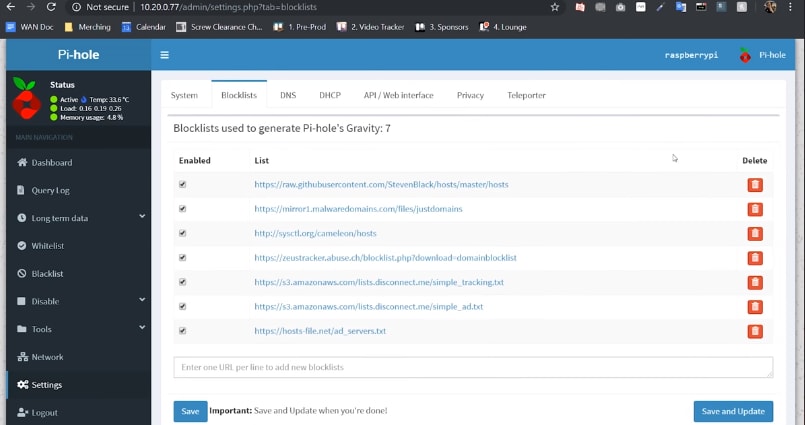
Task: Open the Blacklist page
Action: click(x=79, y=274)
